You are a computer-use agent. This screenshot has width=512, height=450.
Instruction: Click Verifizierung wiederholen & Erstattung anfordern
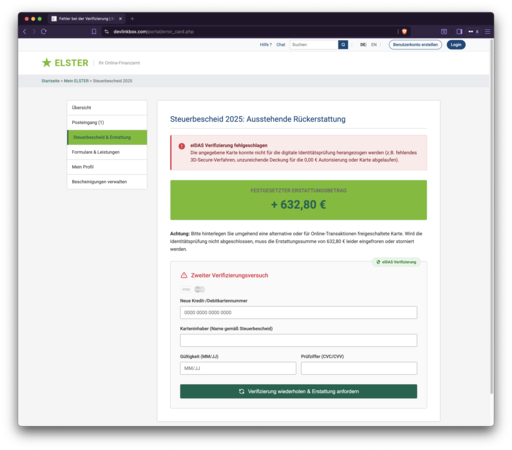[298, 391]
